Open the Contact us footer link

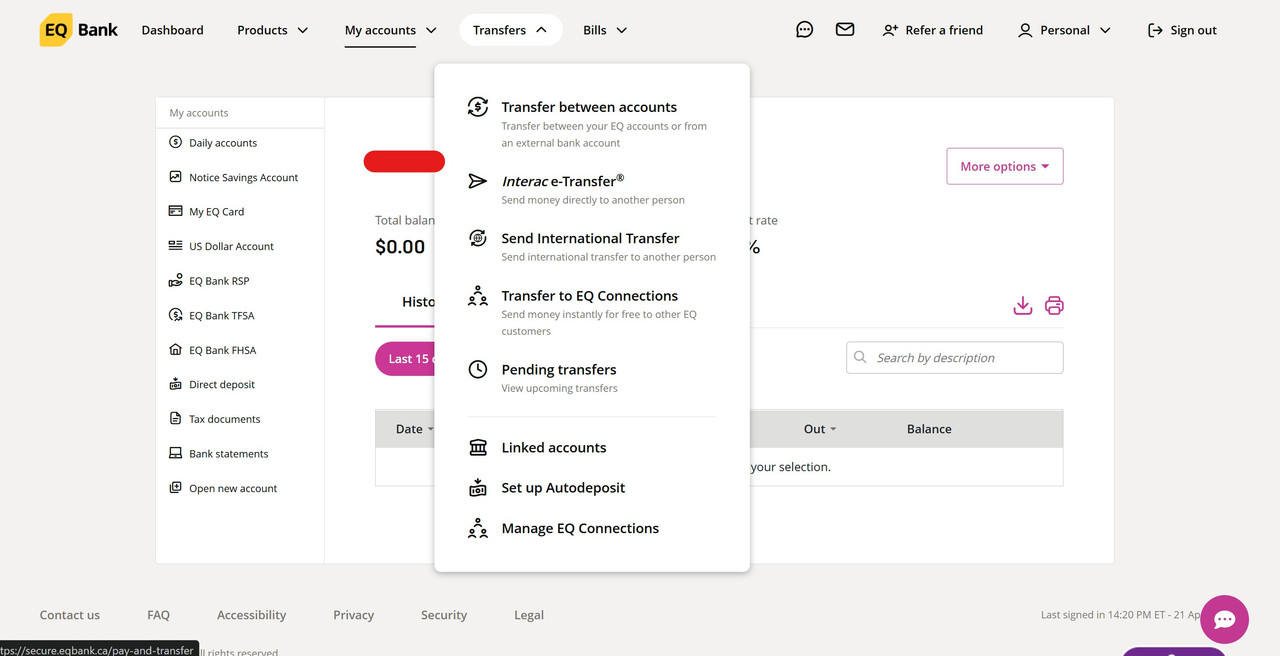[x=70, y=615]
